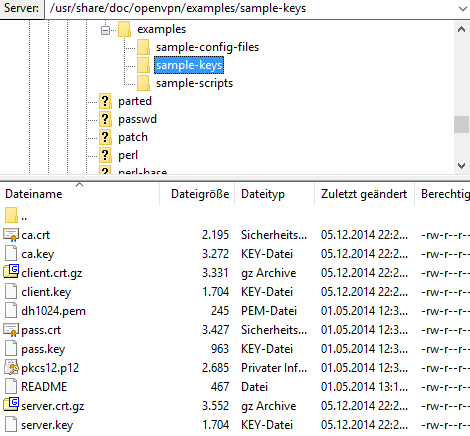Click the ca.crt certificate file icon
The height and width of the screenshot is (436, 470).
[11, 235]
